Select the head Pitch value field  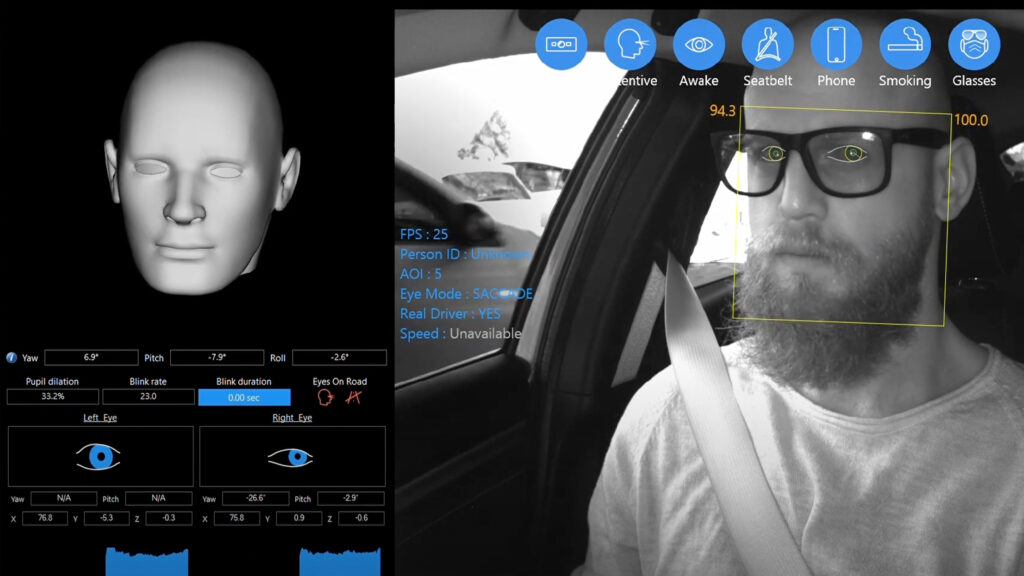tap(216, 357)
